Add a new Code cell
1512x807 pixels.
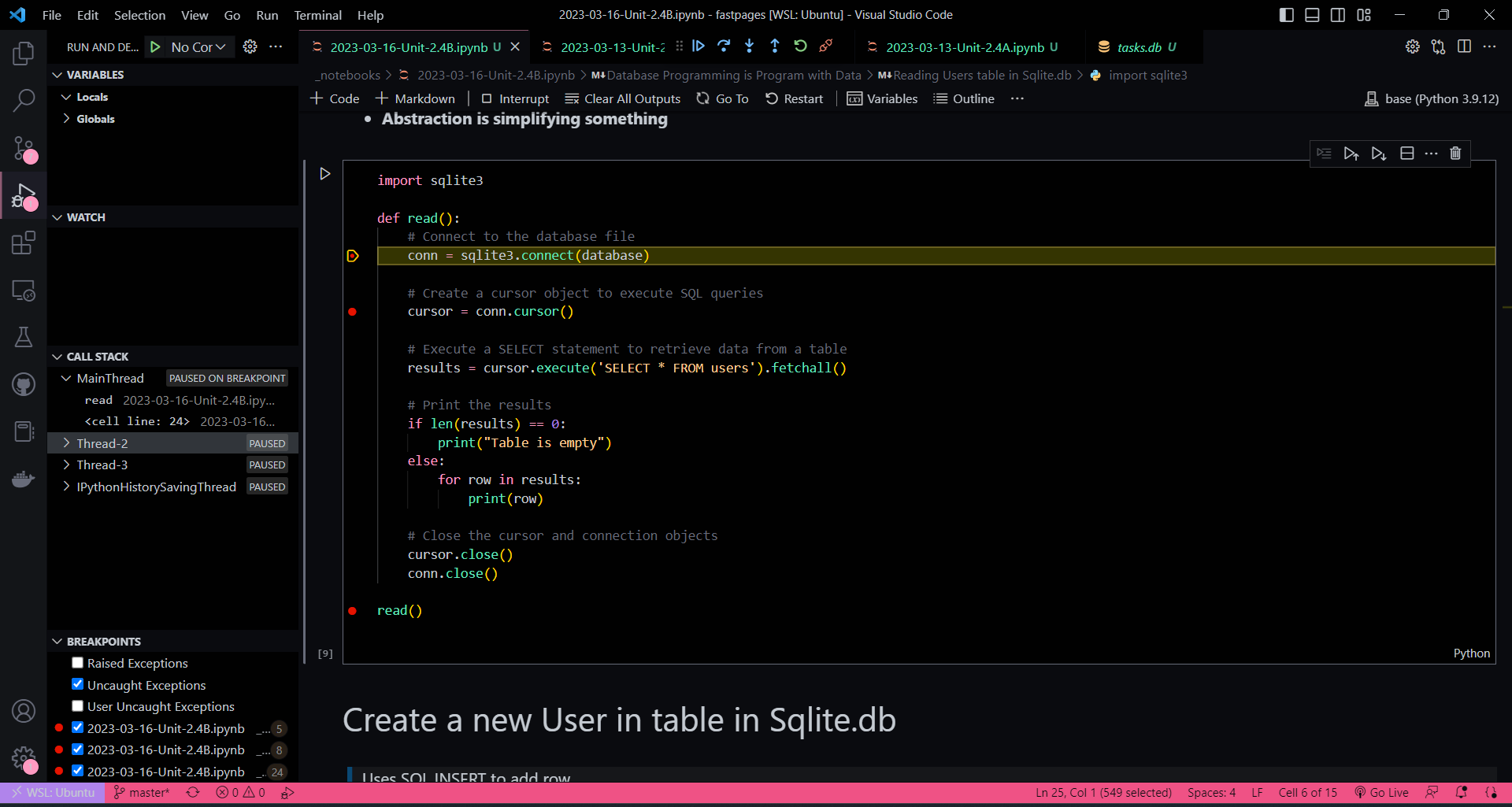[335, 98]
